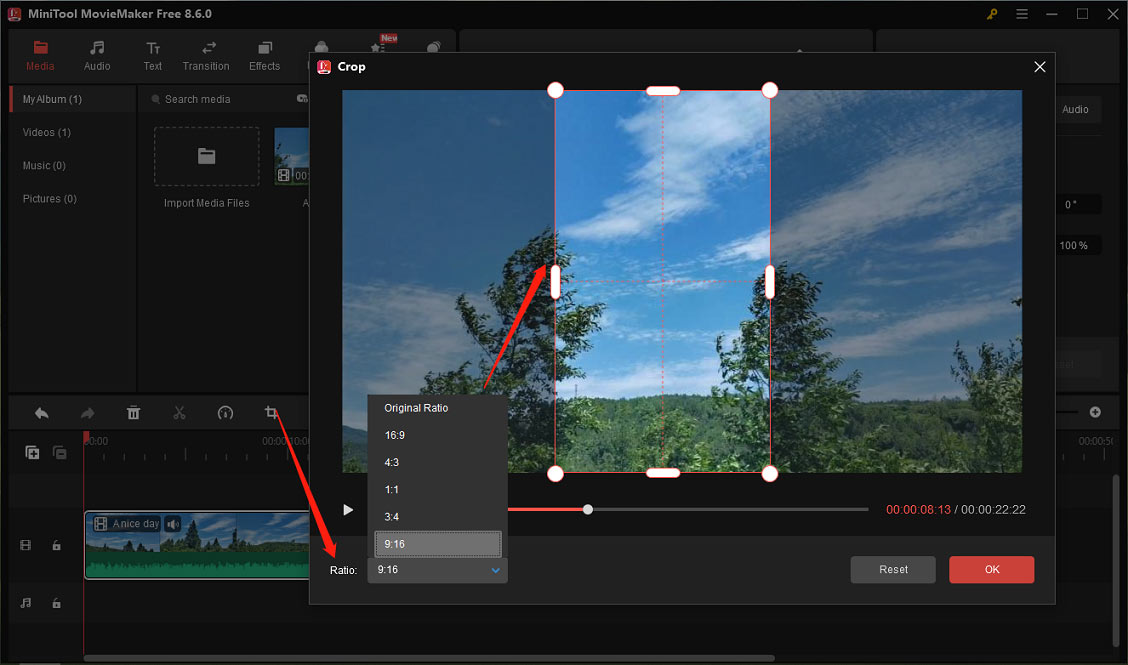
Task: Select the Split scissors icon
Action: point(179,412)
